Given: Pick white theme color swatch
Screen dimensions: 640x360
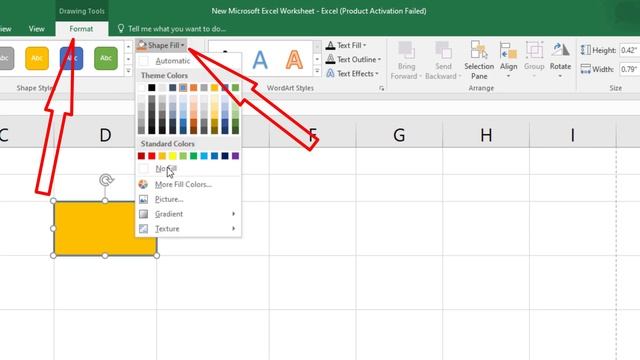Looking at the screenshot, I should tap(141, 88).
